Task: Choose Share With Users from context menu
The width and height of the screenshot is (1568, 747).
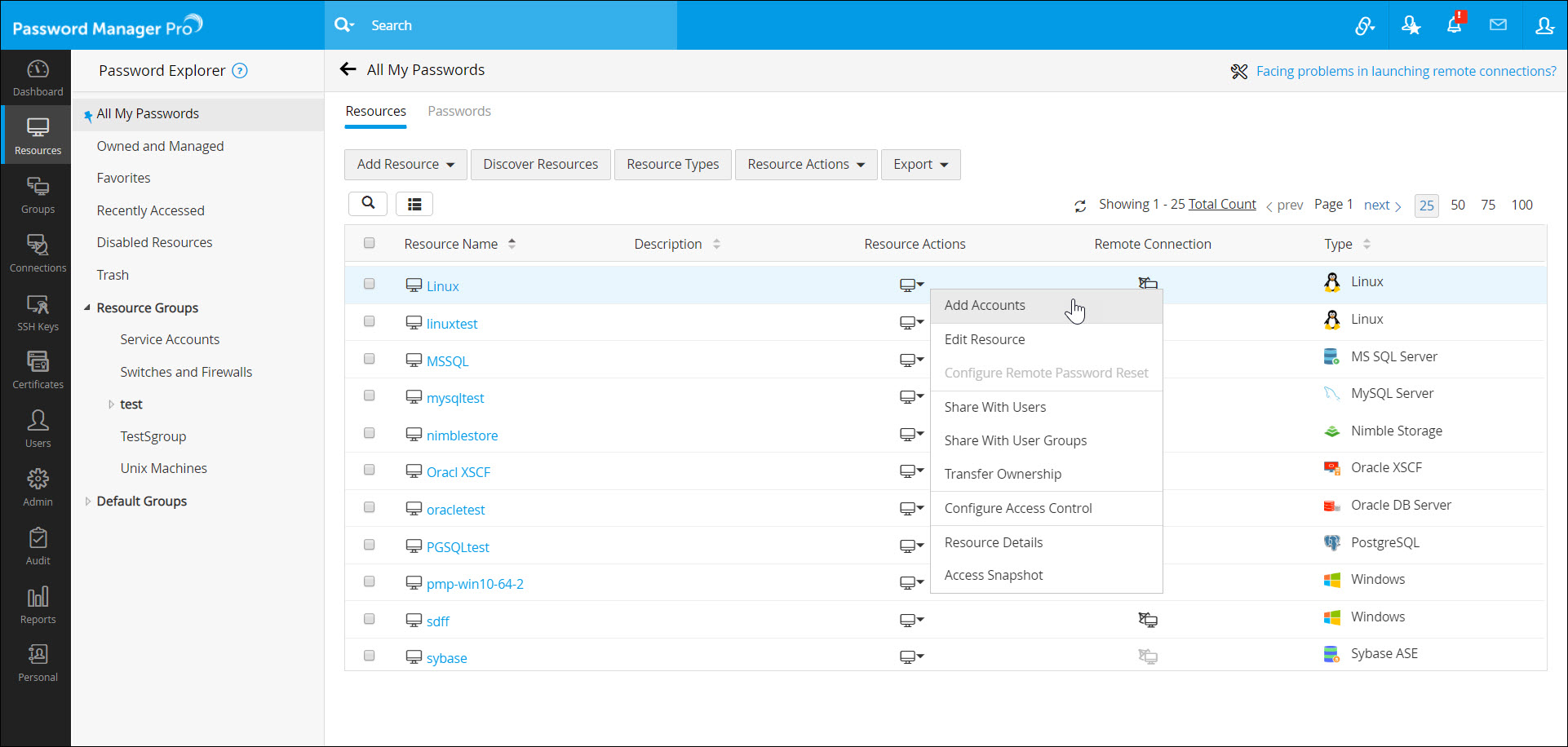Action: point(994,407)
